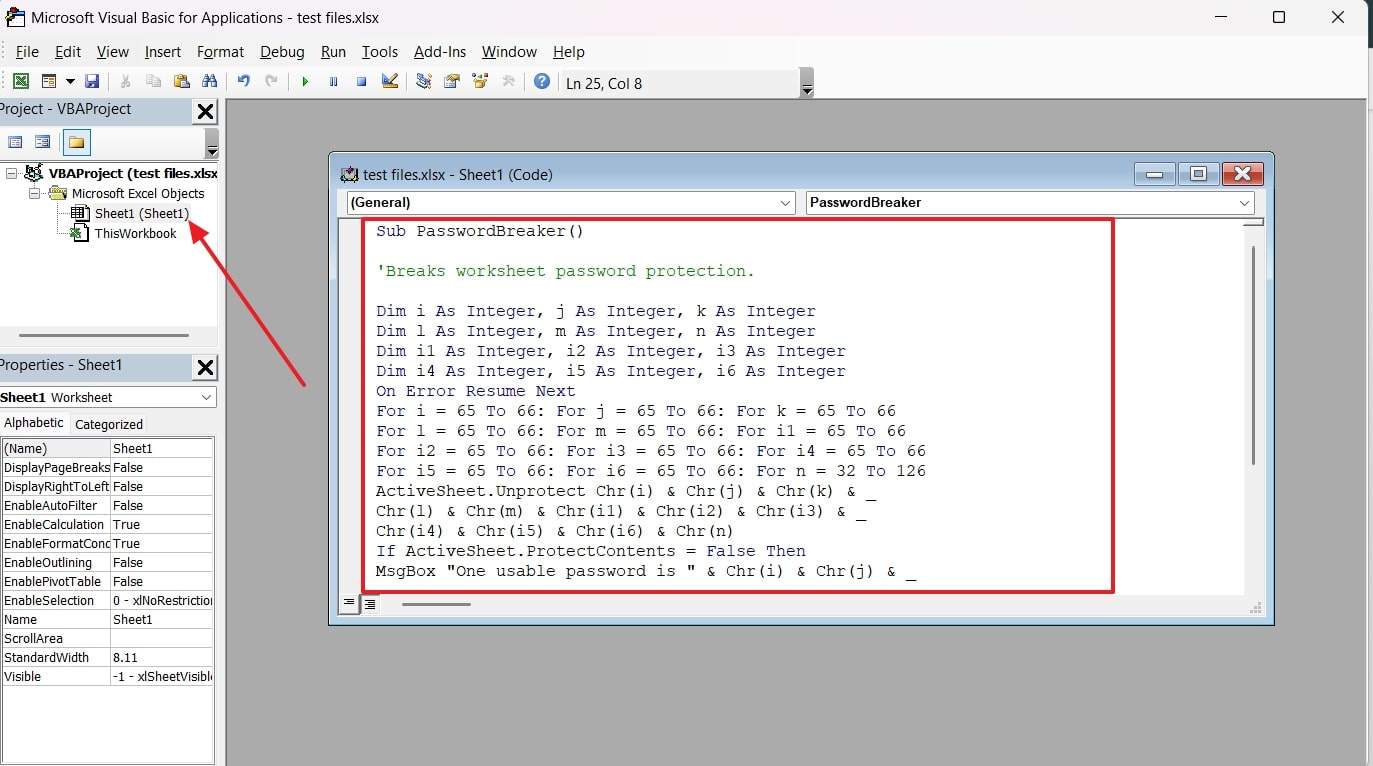Click the Toolbox toolbar icon

coord(508,82)
